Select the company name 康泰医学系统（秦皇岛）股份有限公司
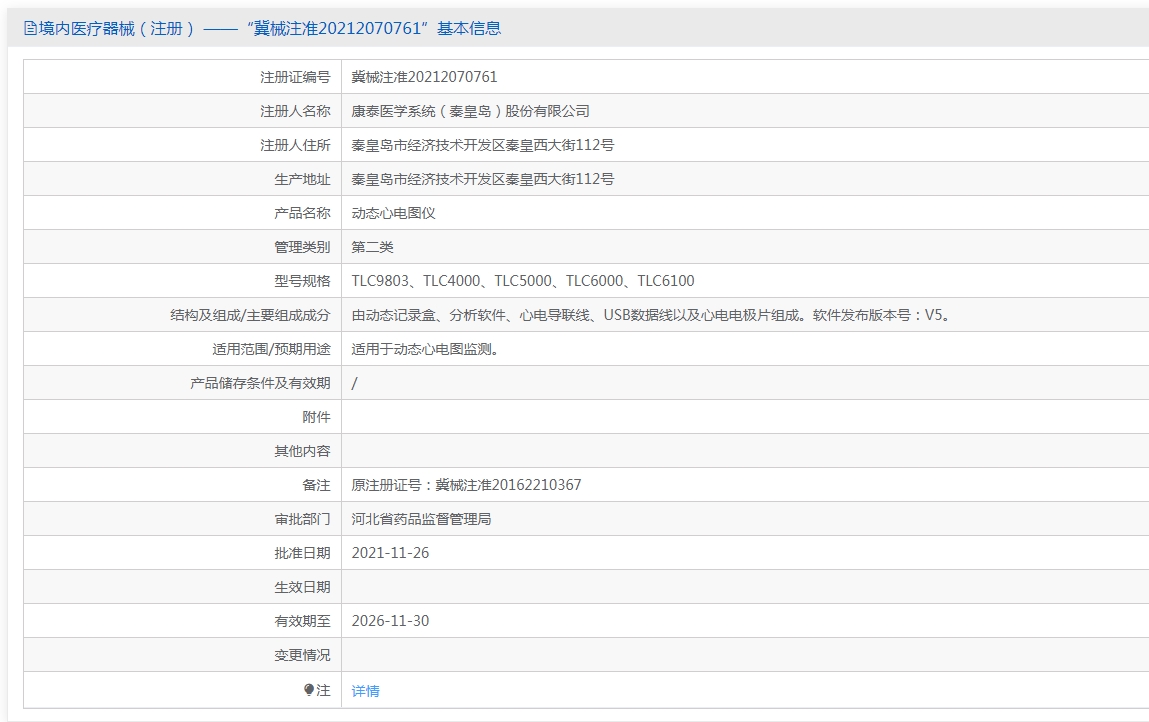Viewport: 1149px width, 722px height. click(x=470, y=111)
